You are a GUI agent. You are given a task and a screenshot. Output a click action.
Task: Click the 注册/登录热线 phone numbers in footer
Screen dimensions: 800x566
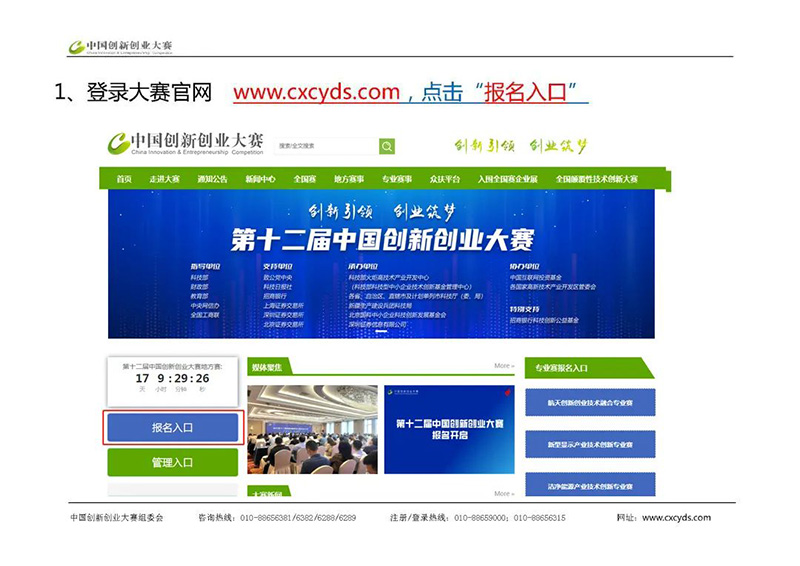[510, 518]
